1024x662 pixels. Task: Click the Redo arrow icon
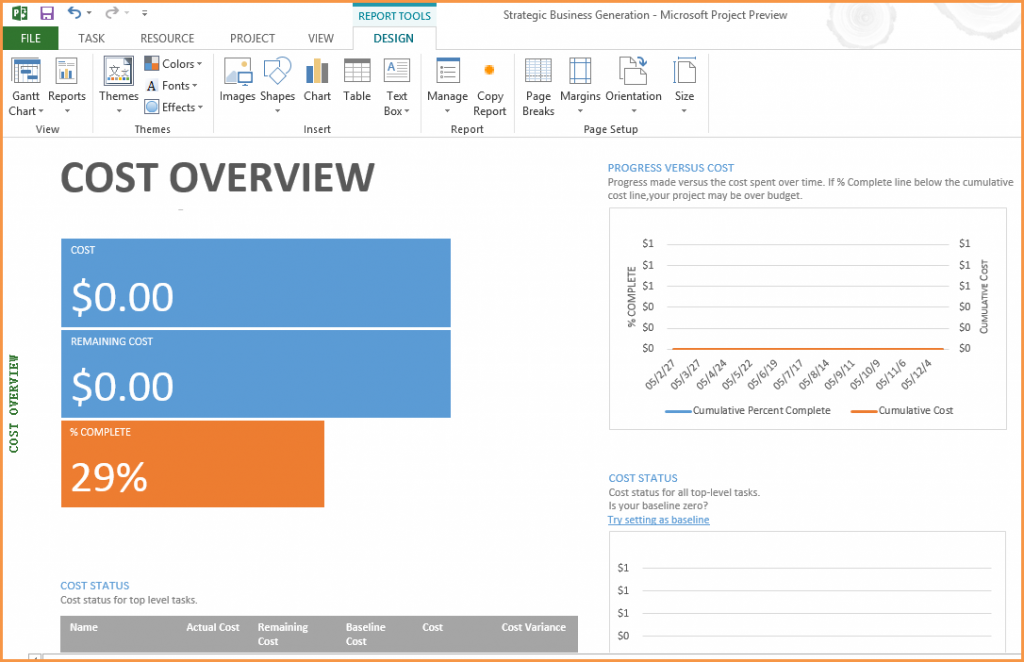pyautogui.click(x=112, y=12)
